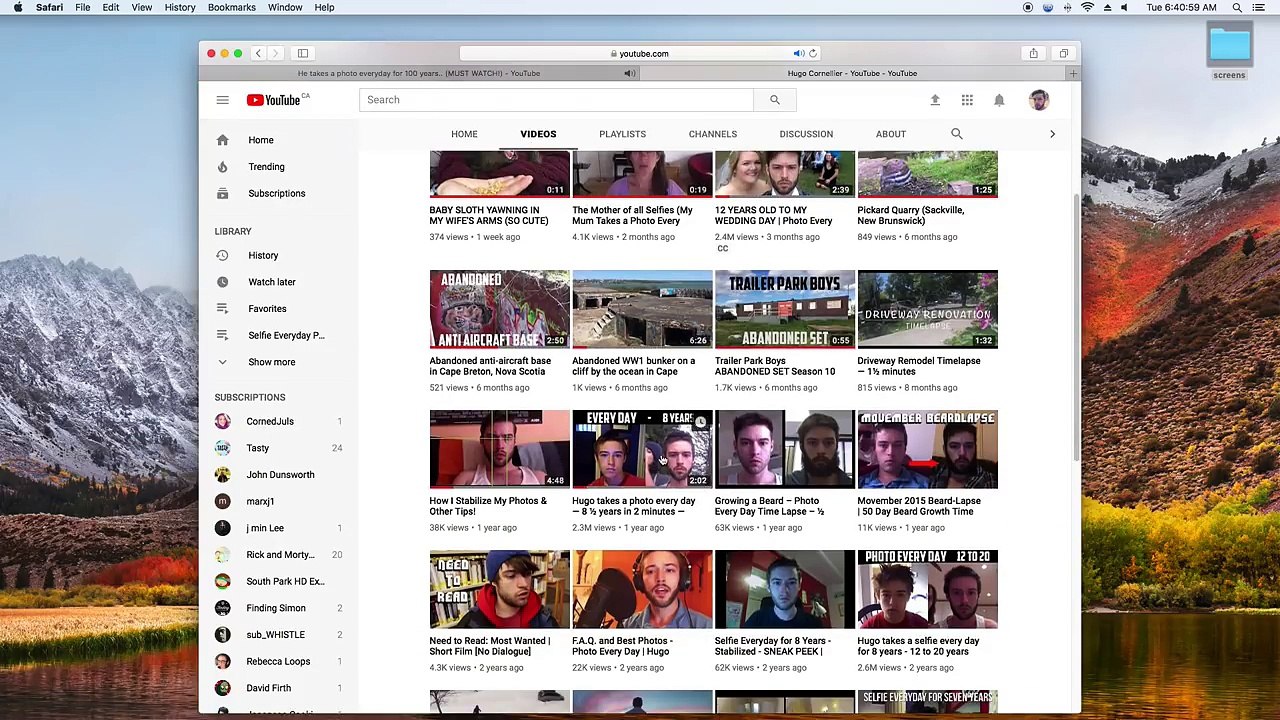Go to Home in sidebar
This screenshot has width=1280, height=720.
[x=260, y=140]
